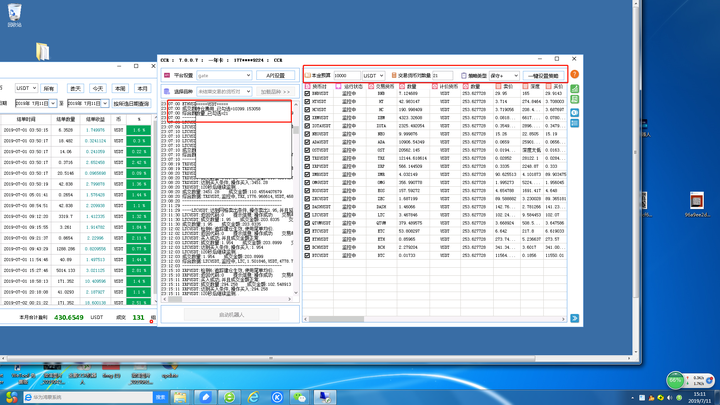Click the 本金预算 input field with 10000
This screenshot has height=405, width=720.
345,75
